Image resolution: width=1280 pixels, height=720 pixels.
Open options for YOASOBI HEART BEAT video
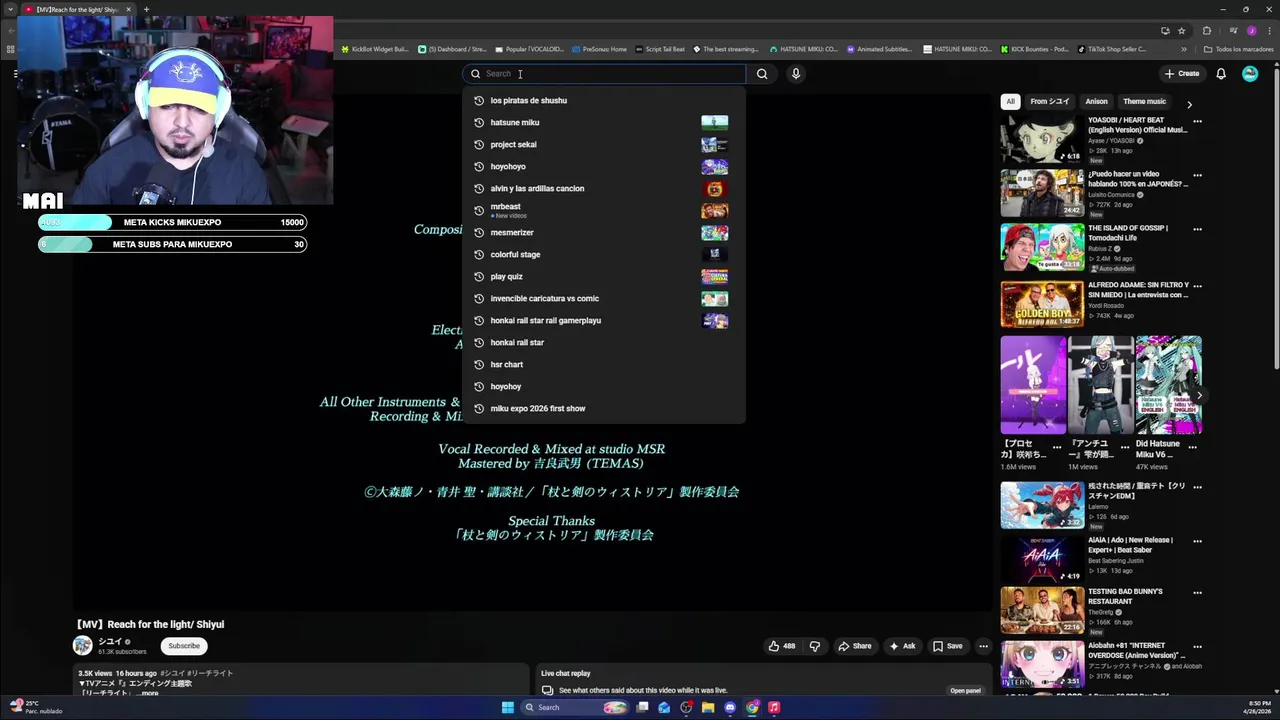(x=1197, y=121)
